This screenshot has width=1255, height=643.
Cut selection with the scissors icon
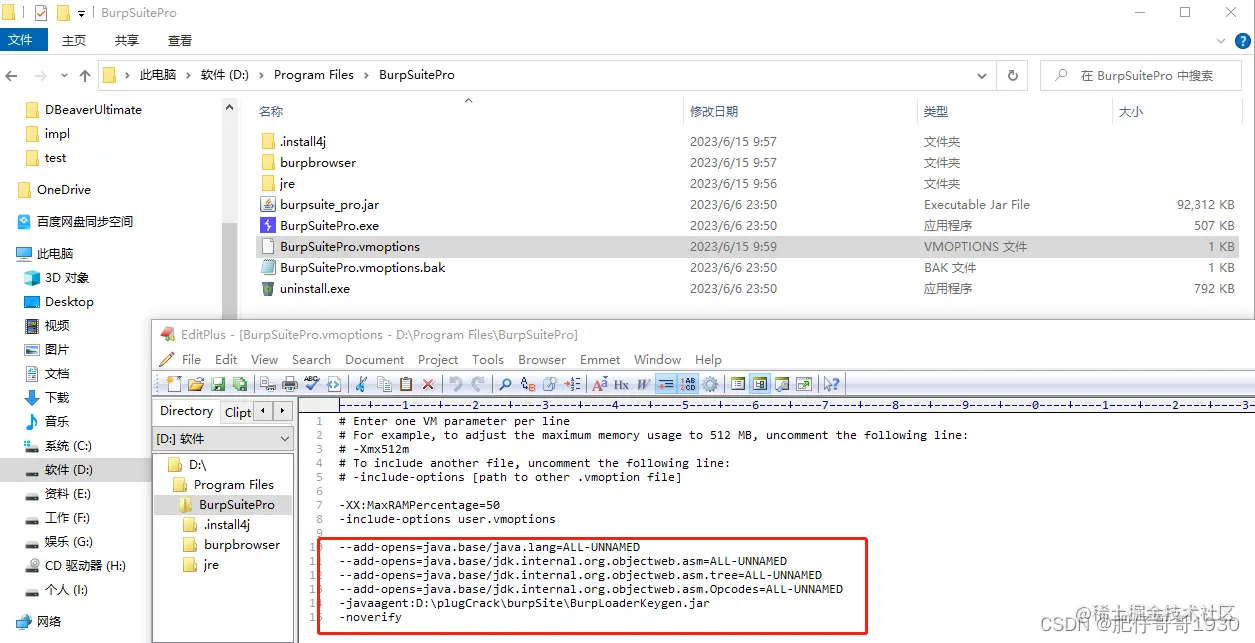[x=361, y=384]
